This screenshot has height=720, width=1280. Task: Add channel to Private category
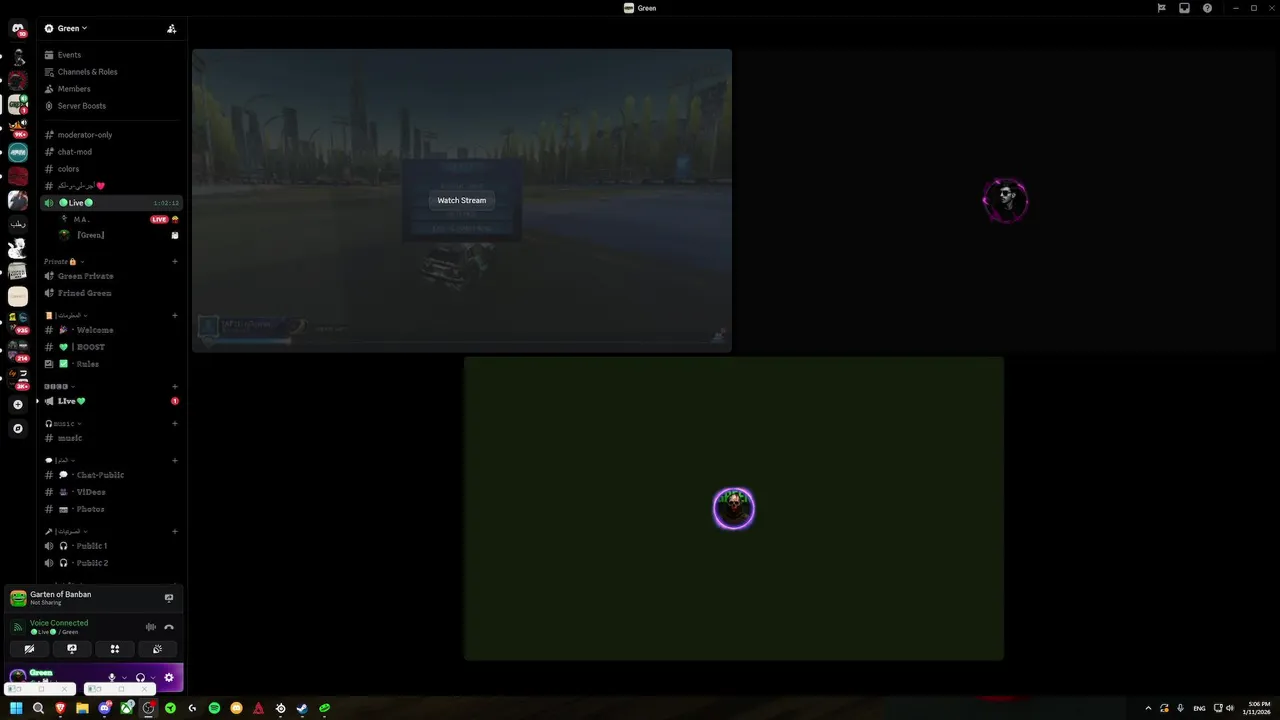tap(175, 262)
